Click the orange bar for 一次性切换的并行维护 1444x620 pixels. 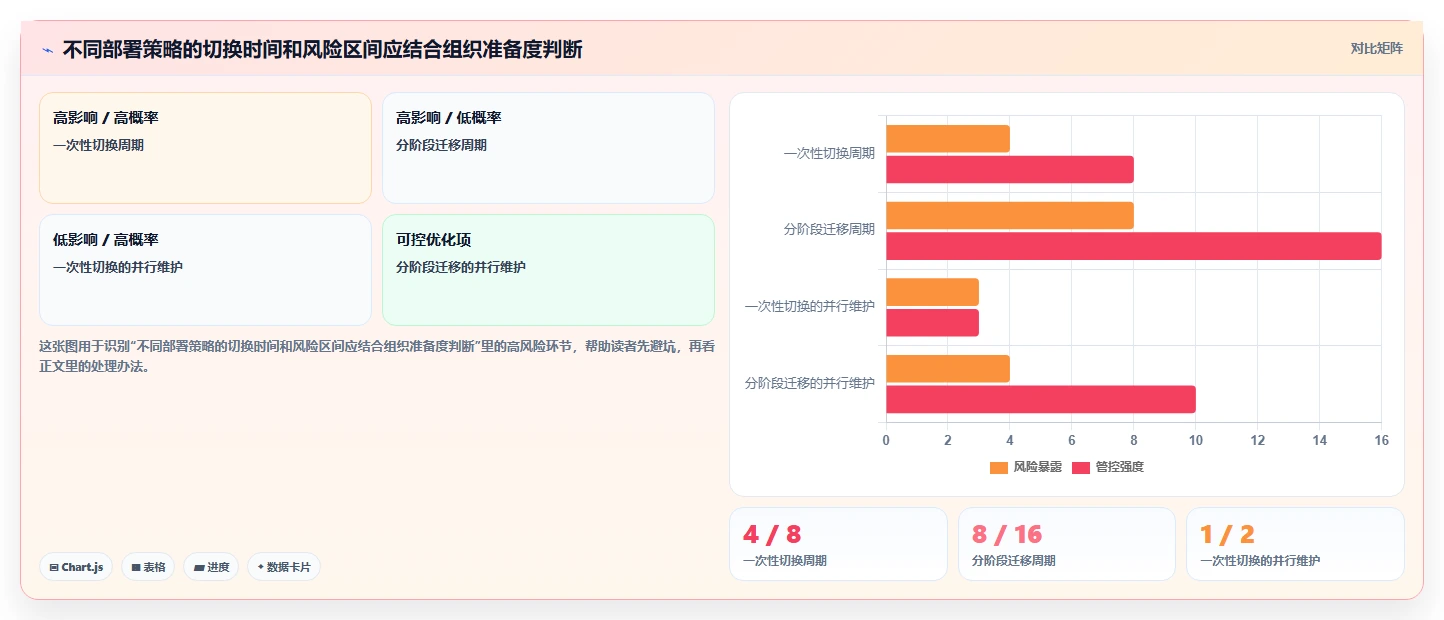[932, 292]
